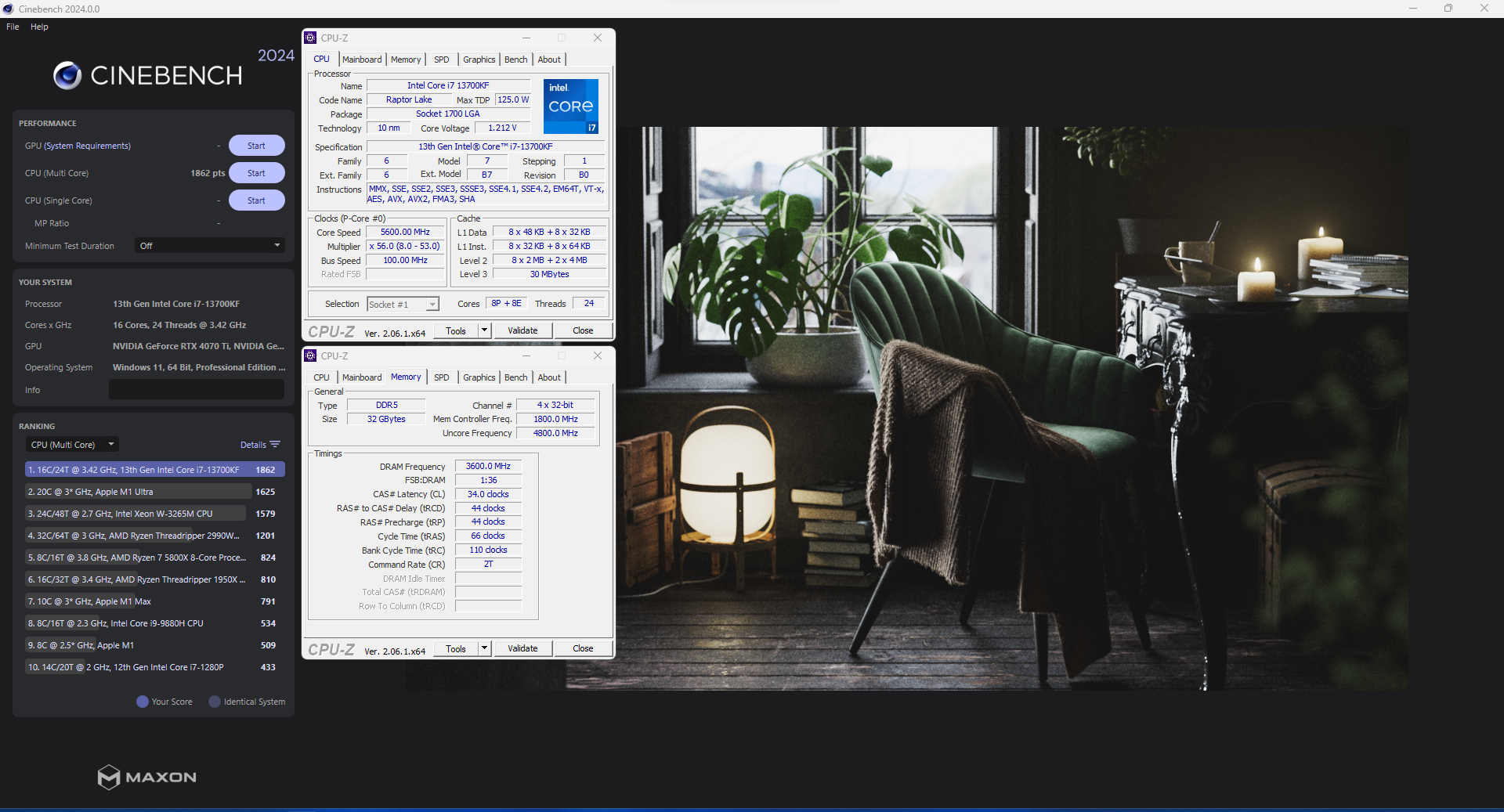1504x812 pixels.
Task: Click Tools button in lower CPU-Z
Action: (456, 648)
